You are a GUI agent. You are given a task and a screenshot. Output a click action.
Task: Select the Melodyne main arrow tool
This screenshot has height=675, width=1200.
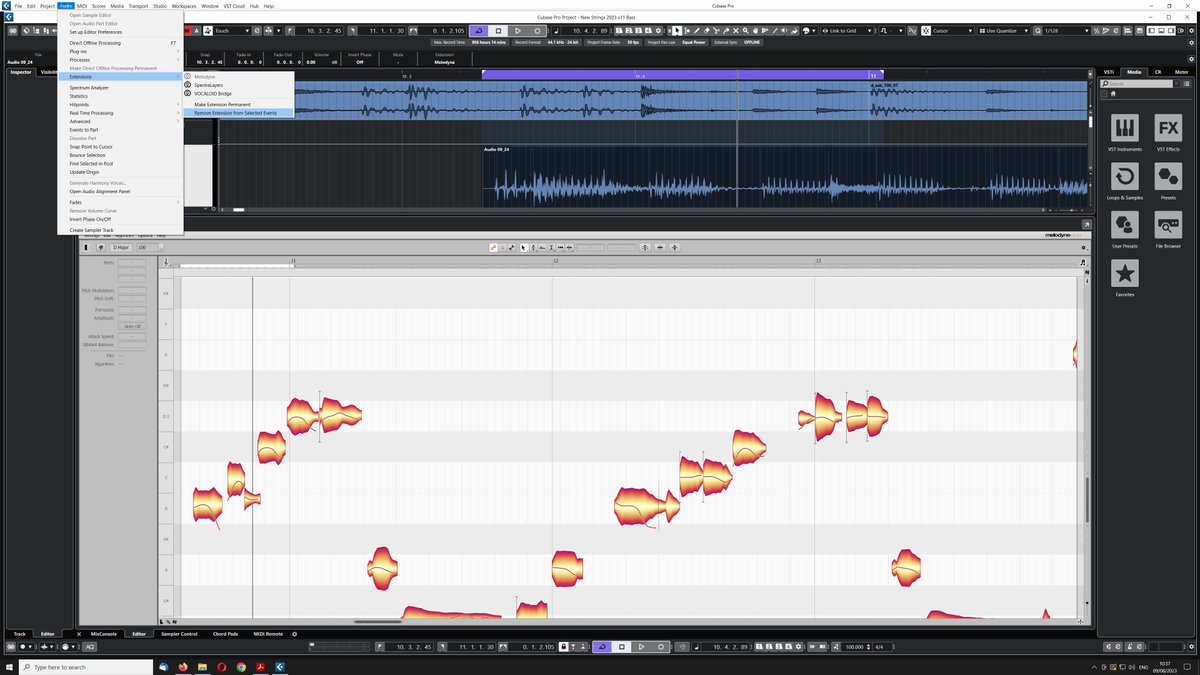click(x=524, y=247)
